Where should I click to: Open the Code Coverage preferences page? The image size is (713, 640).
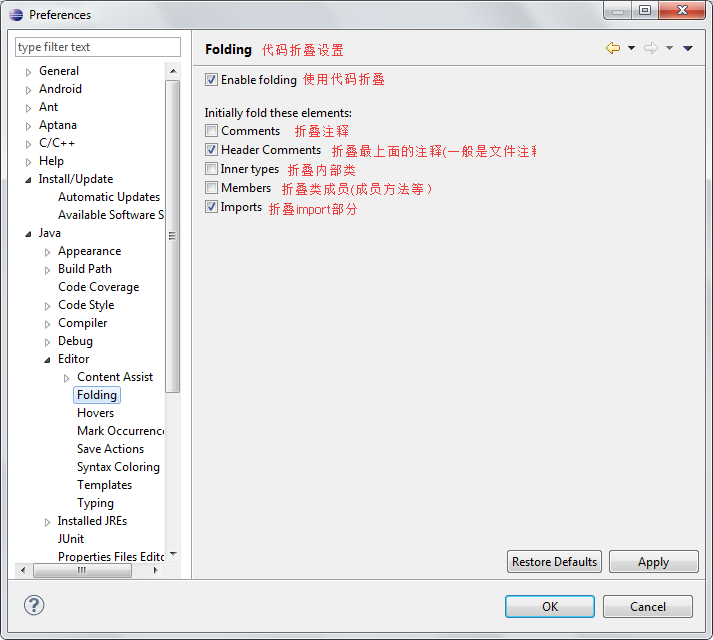tap(99, 287)
